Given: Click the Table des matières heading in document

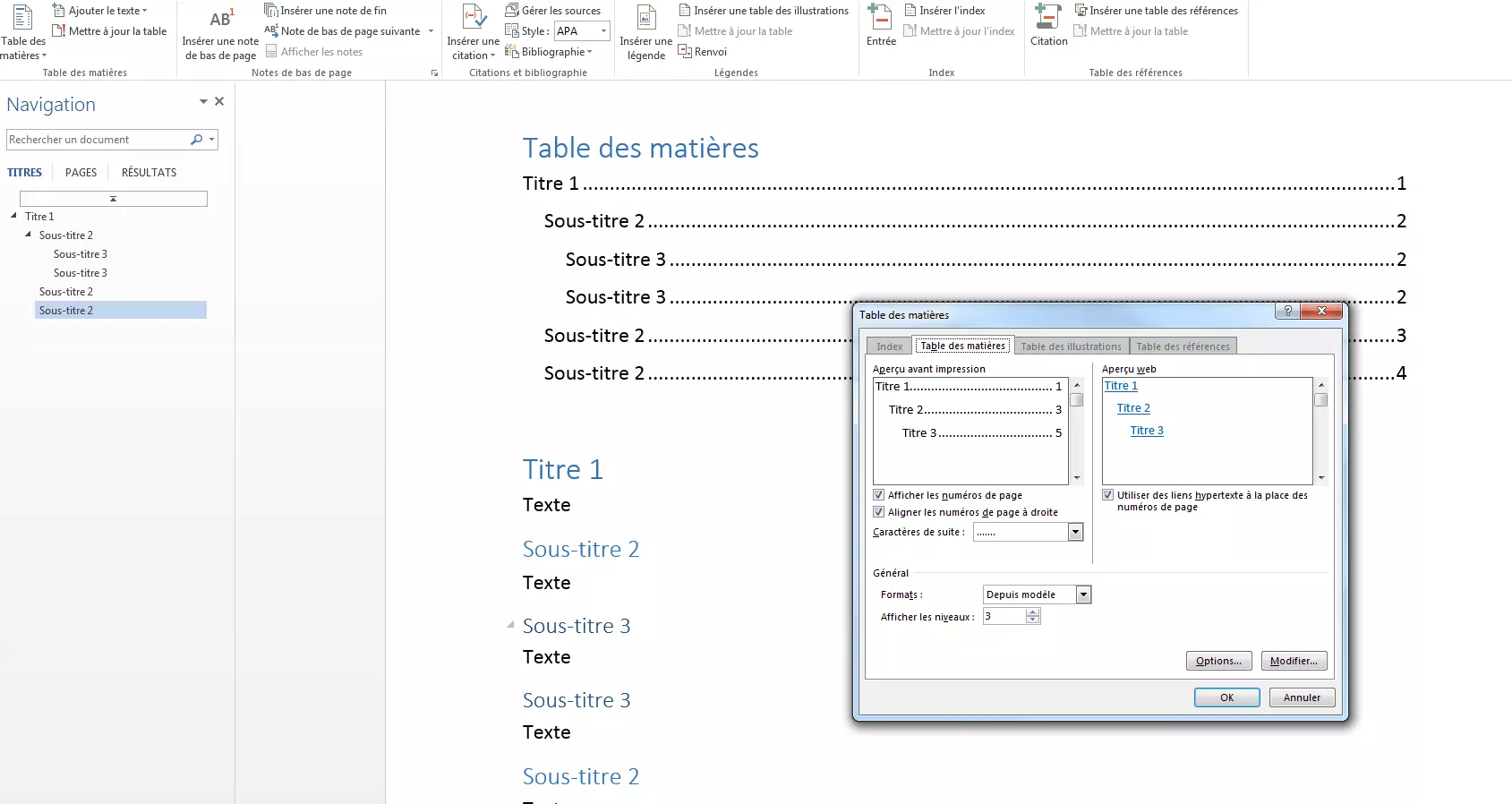Looking at the screenshot, I should click(640, 148).
